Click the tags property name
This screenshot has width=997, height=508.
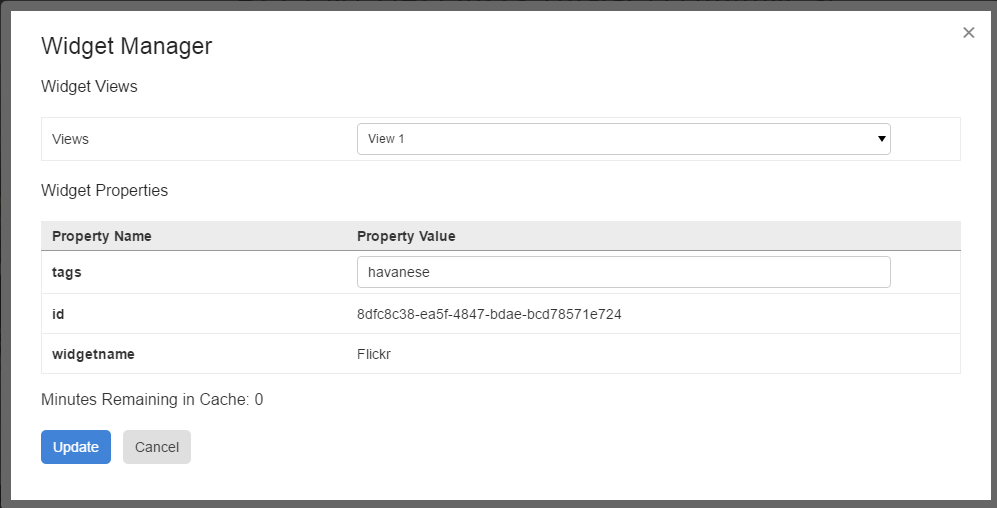click(66, 272)
